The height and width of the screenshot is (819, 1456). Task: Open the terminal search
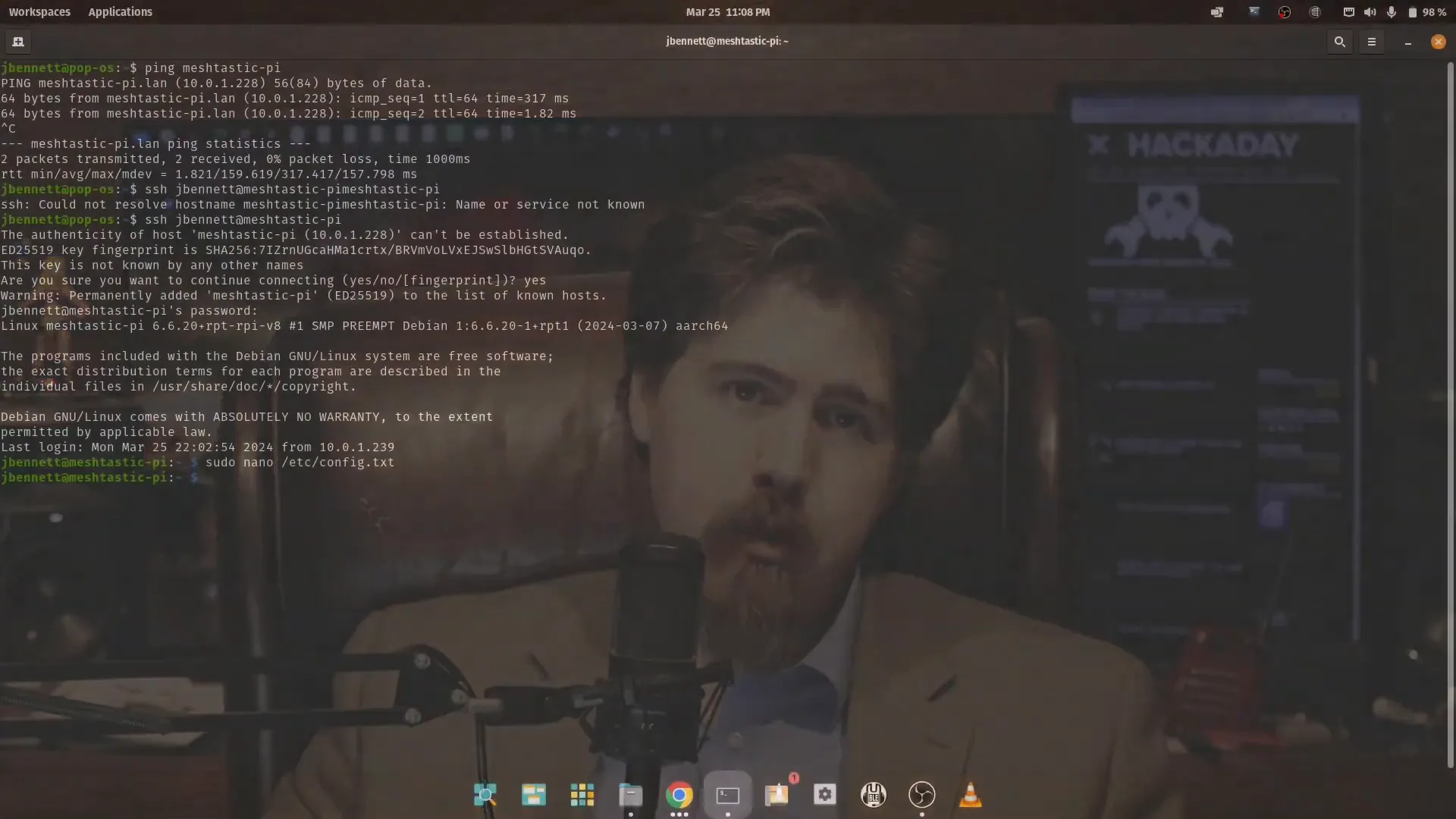point(1340,42)
